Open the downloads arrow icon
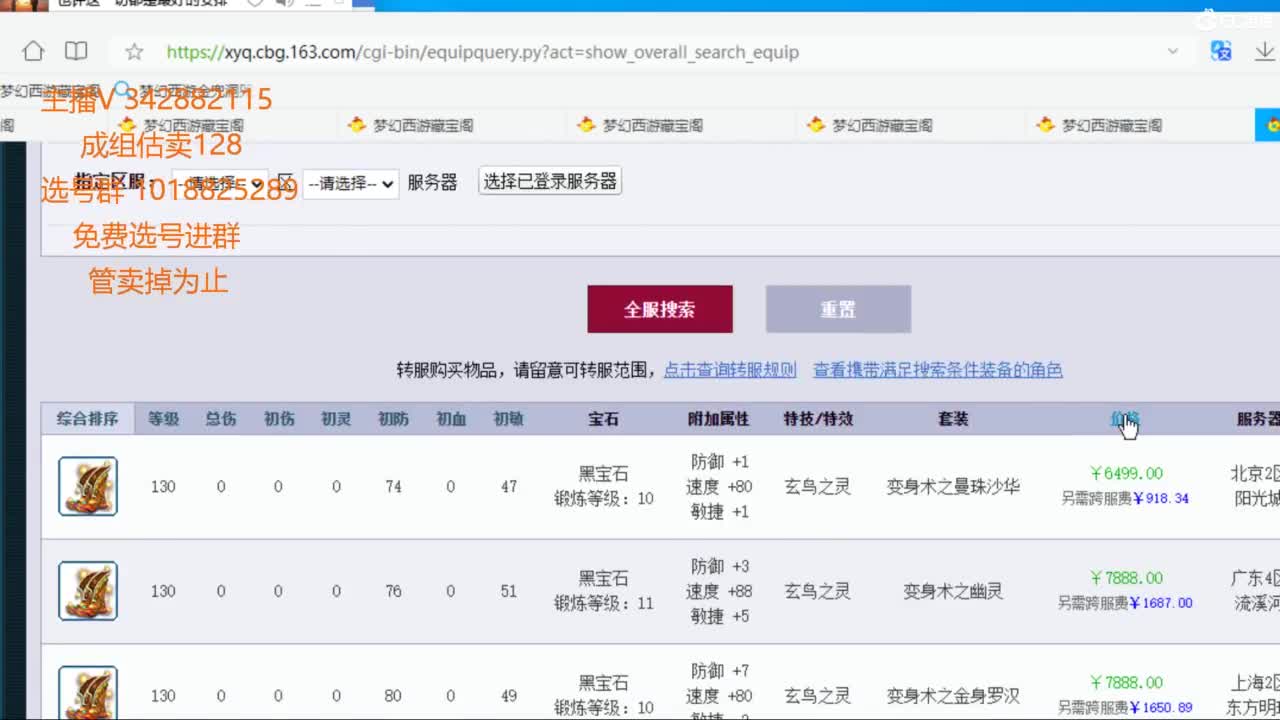The width and height of the screenshot is (1280, 720). (x=1264, y=51)
